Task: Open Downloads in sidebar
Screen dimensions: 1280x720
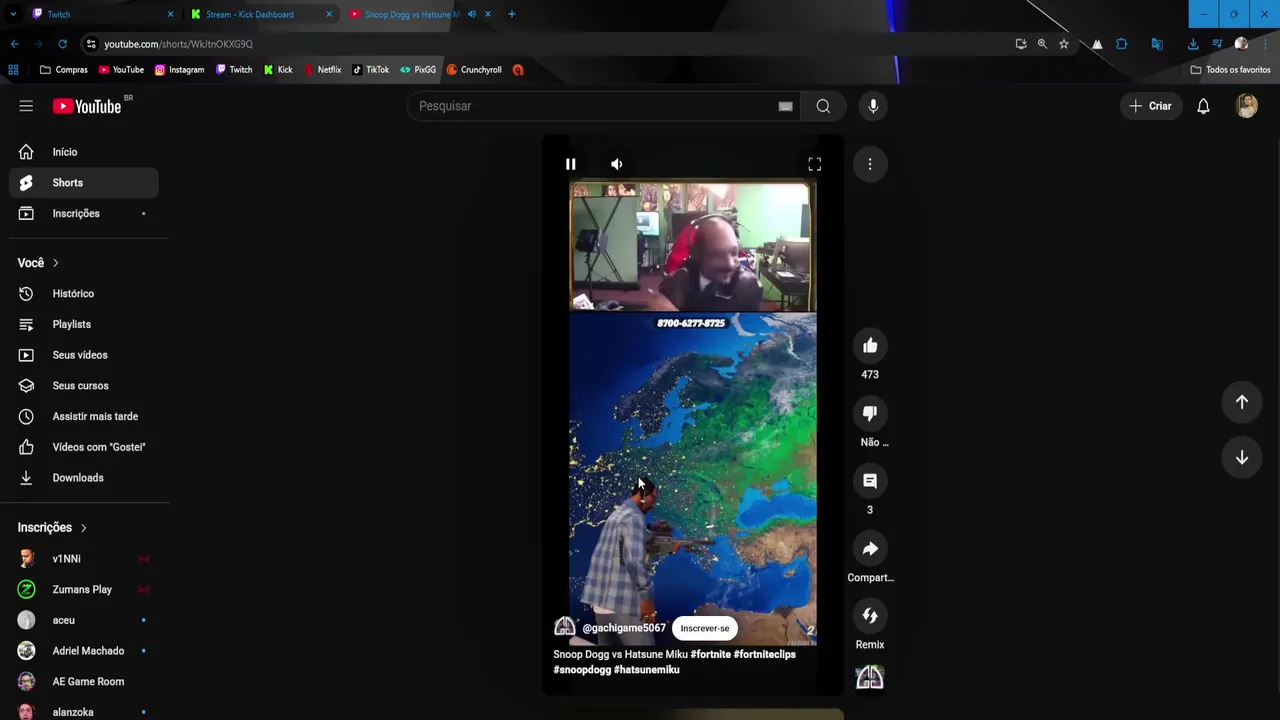Action: [84, 478]
